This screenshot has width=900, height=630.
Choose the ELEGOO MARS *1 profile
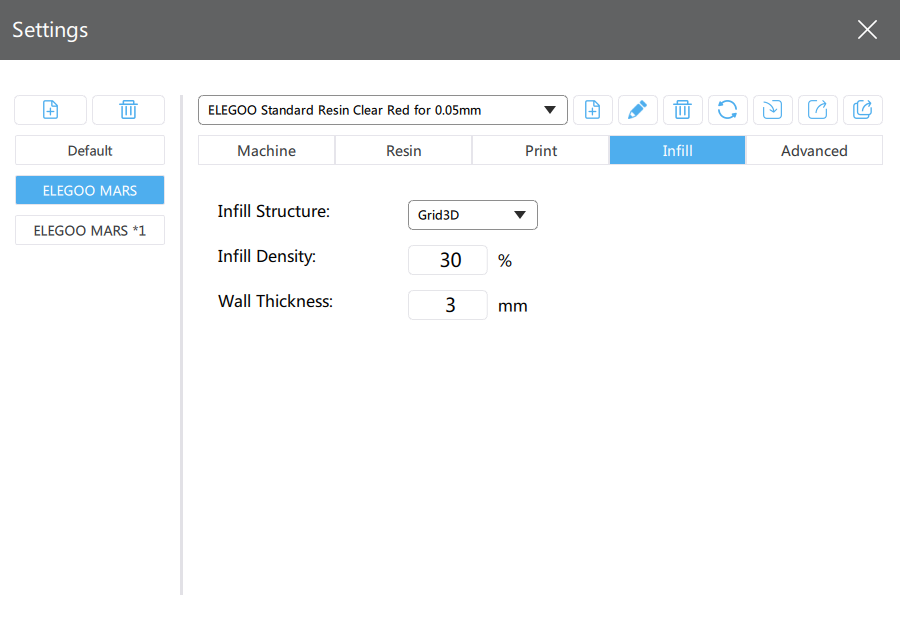point(90,230)
